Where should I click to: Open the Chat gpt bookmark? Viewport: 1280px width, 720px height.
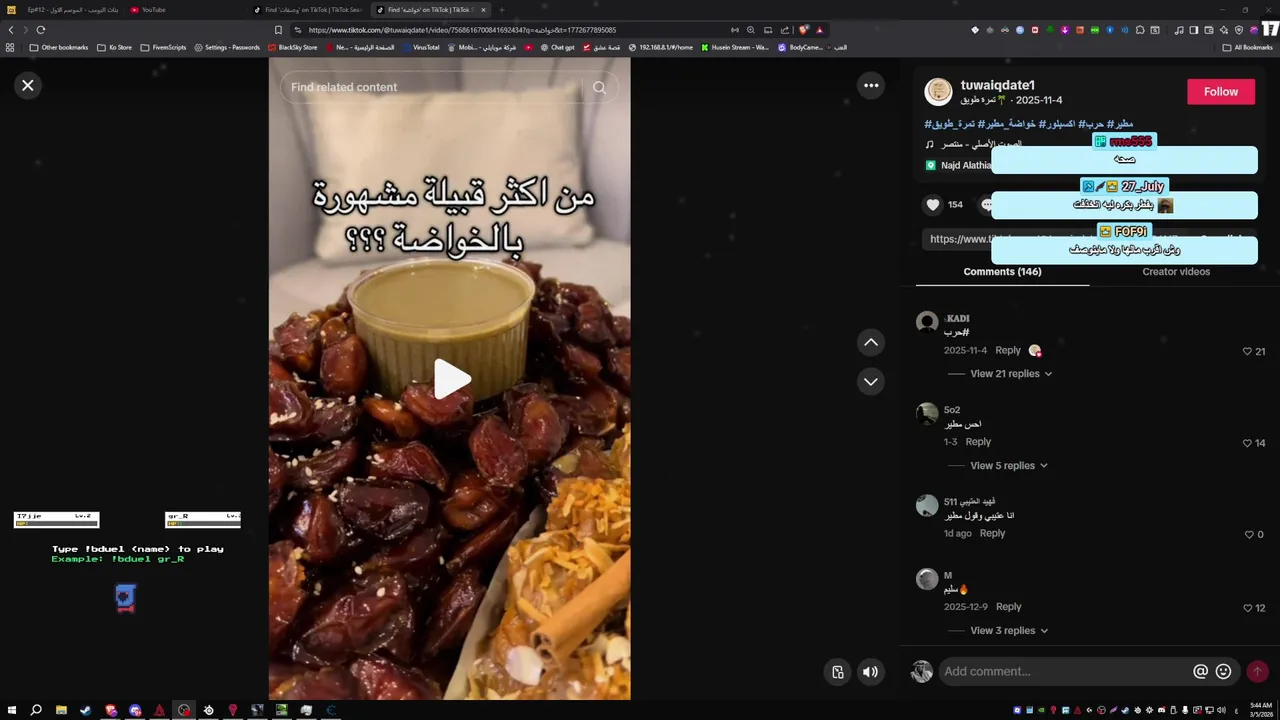557,47
